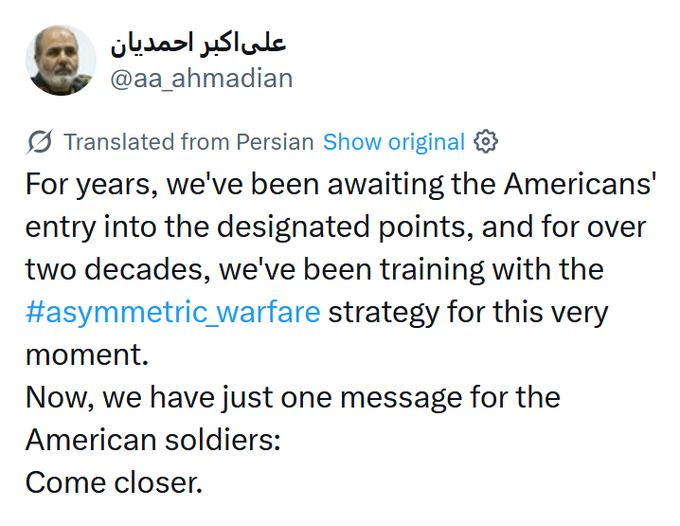Click the line starting 'Now, we have'
Image resolution: width=680 pixels, height=526 pixels.
coord(292,397)
